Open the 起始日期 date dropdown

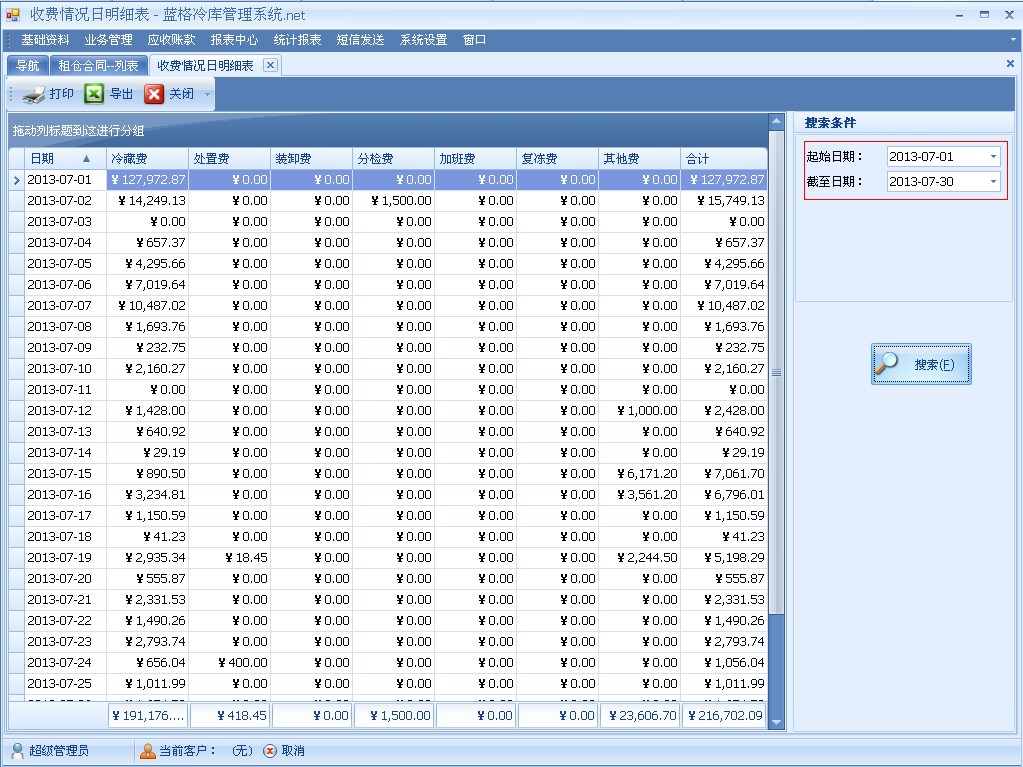pos(992,157)
